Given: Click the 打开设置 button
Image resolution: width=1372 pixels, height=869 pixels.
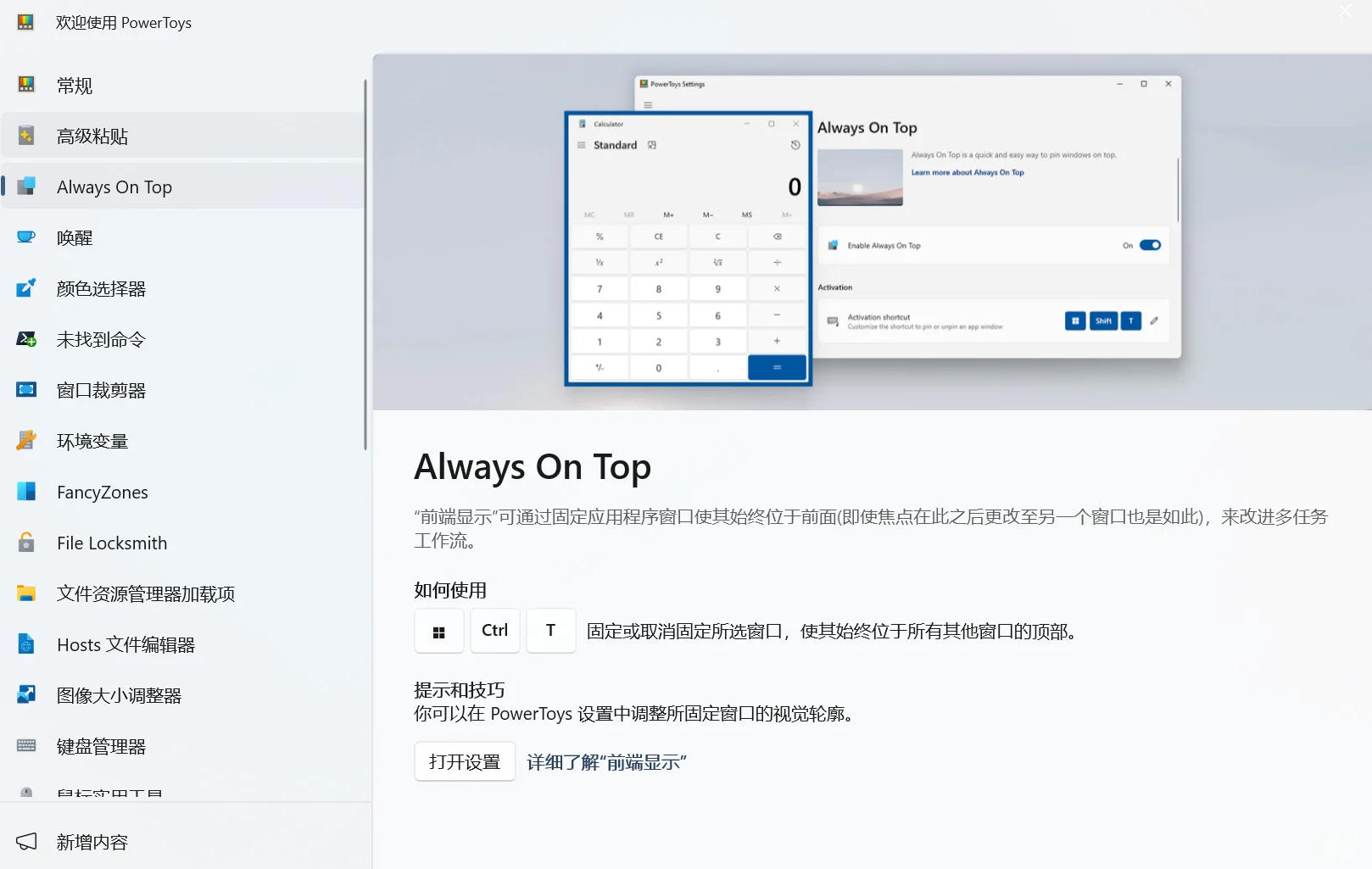Looking at the screenshot, I should [x=465, y=761].
